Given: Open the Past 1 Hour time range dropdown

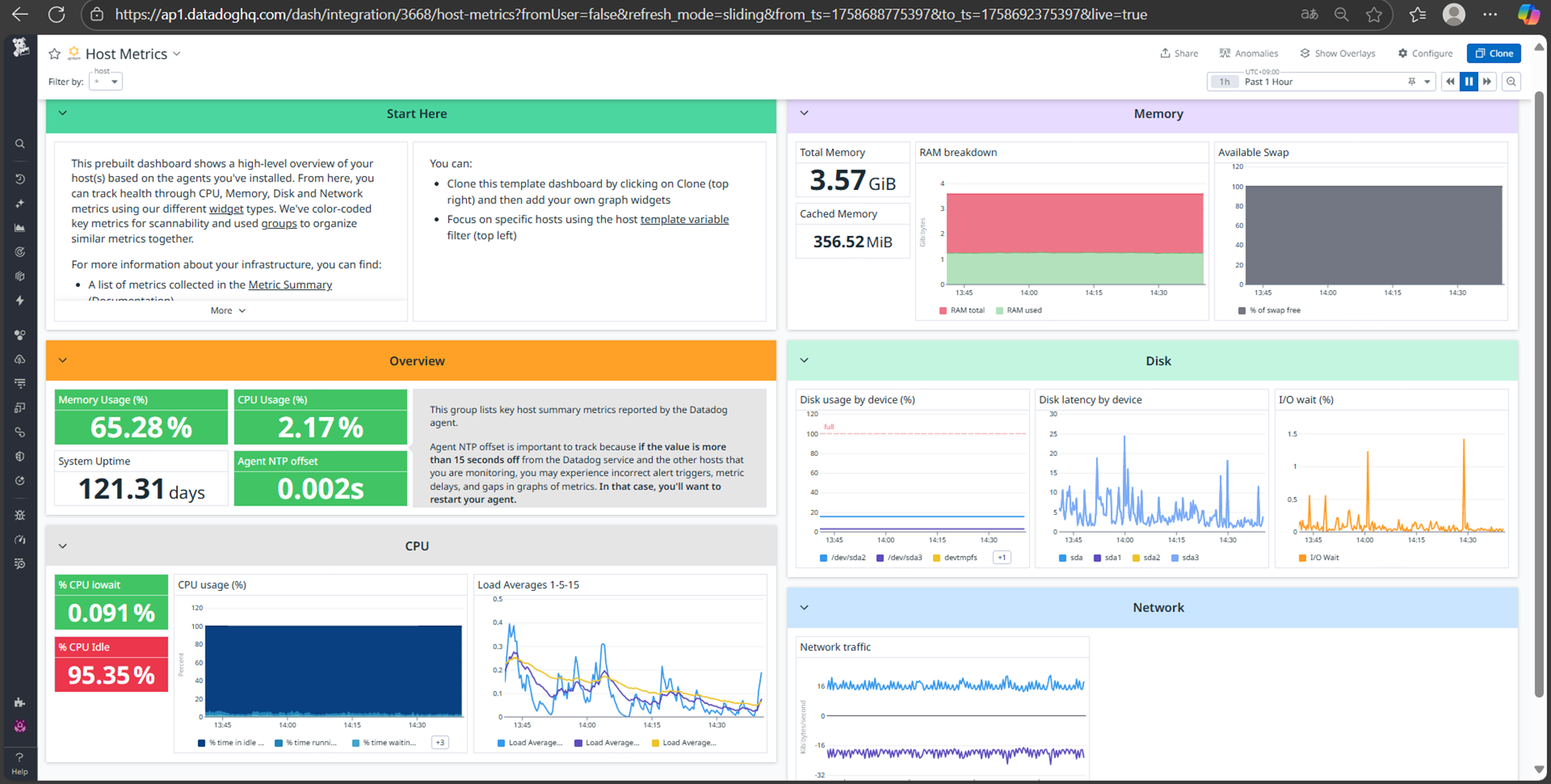Looking at the screenshot, I should pos(1318,81).
